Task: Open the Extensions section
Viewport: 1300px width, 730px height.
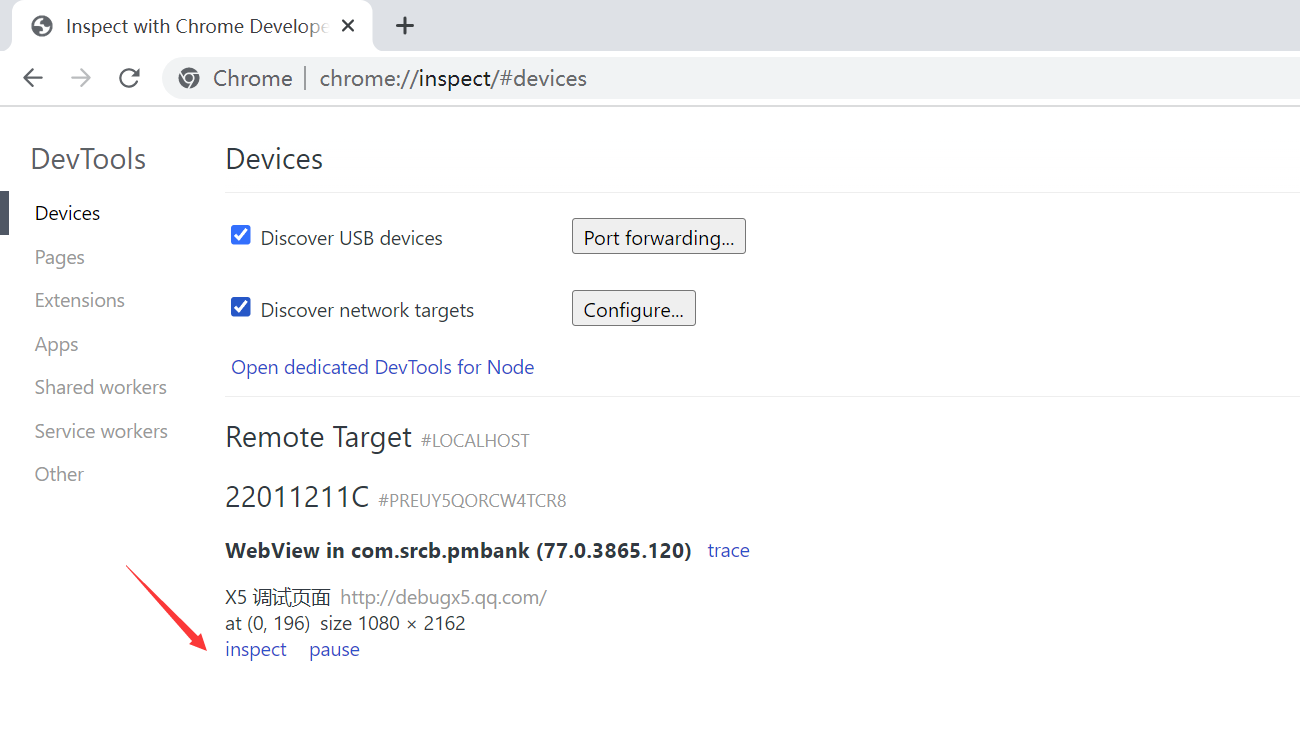Action: [80, 300]
